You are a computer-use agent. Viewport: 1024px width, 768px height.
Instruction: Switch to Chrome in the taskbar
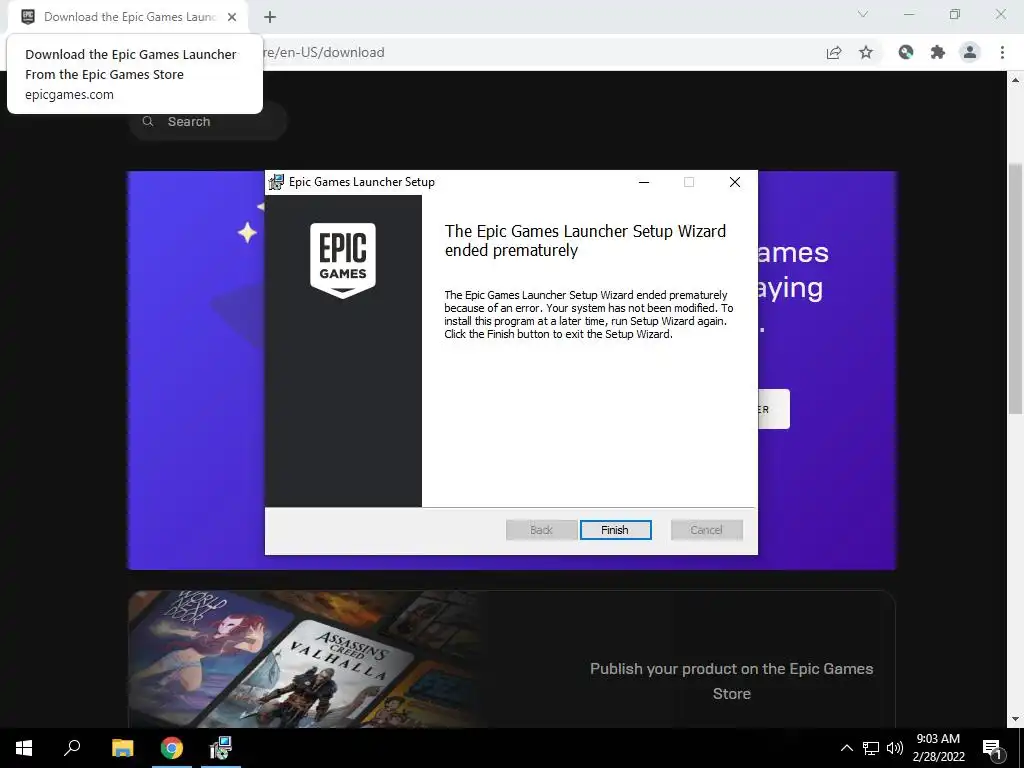172,748
